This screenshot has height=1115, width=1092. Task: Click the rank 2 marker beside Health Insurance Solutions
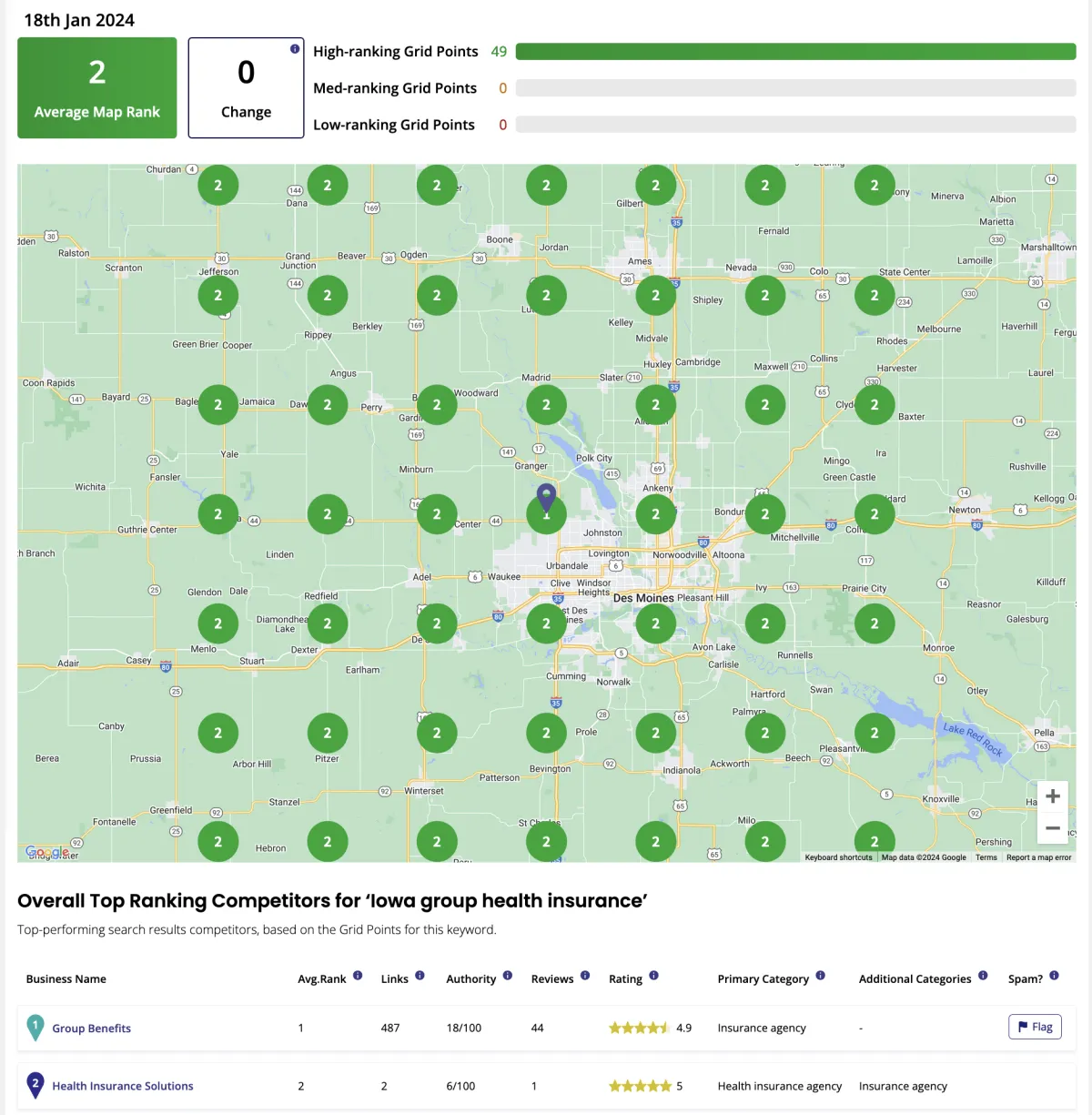coord(35,1085)
